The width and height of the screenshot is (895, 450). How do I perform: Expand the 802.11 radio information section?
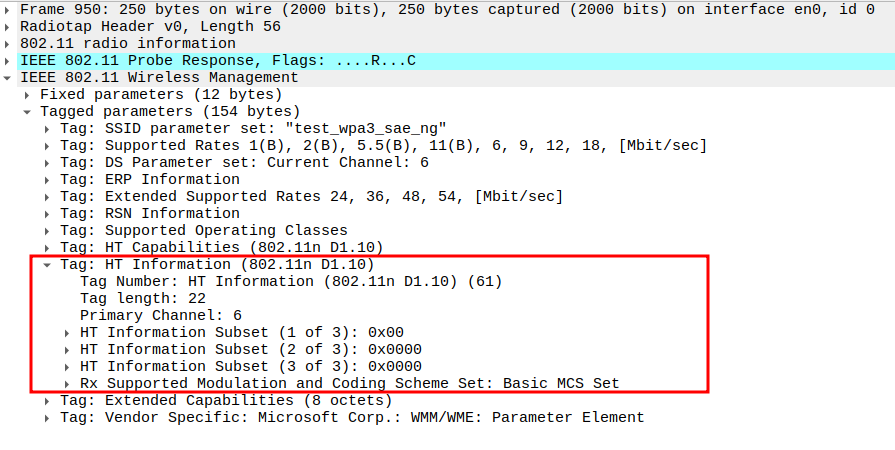click(x=9, y=43)
